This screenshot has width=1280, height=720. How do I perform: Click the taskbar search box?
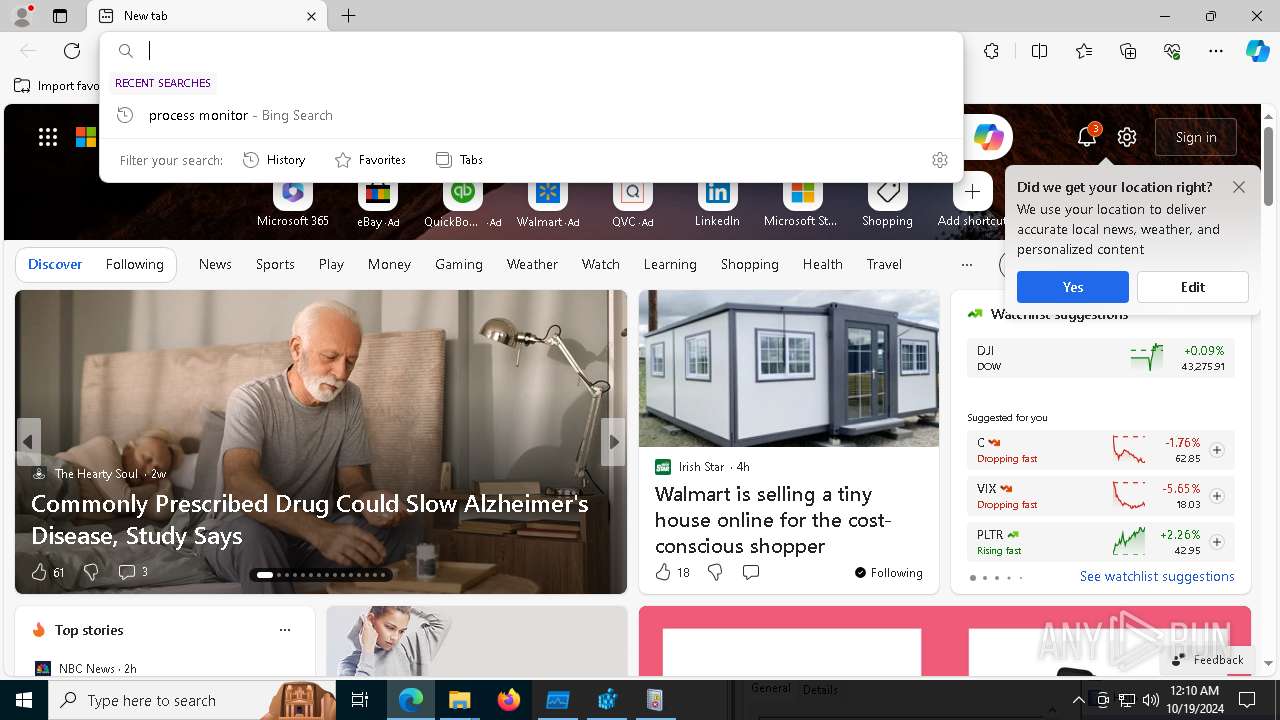(x=190, y=700)
